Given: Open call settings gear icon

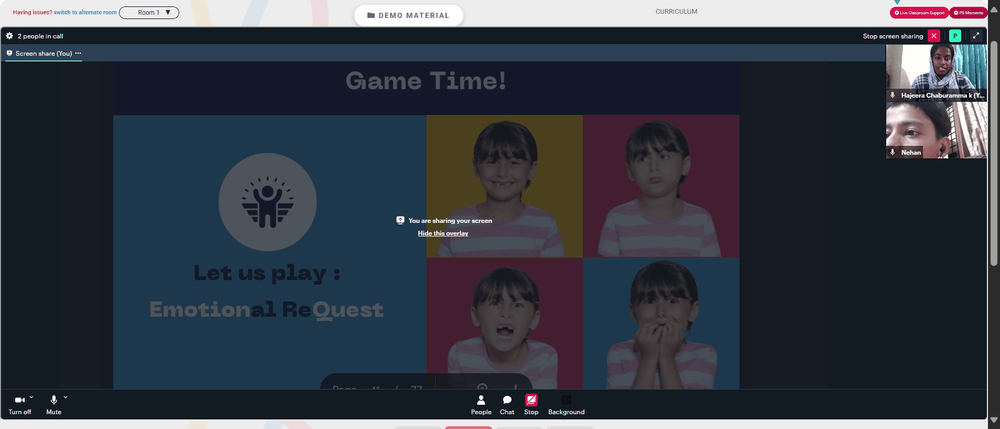Looking at the screenshot, I should coord(9,36).
